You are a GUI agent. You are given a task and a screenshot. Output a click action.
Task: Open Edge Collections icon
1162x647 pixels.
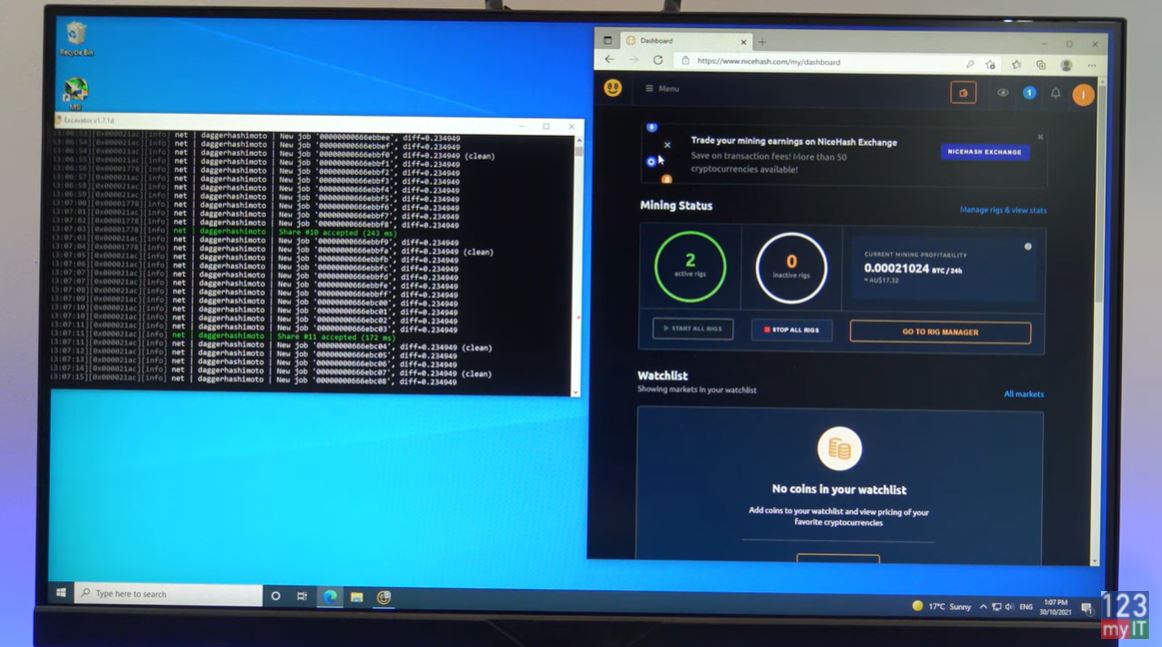[1040, 65]
